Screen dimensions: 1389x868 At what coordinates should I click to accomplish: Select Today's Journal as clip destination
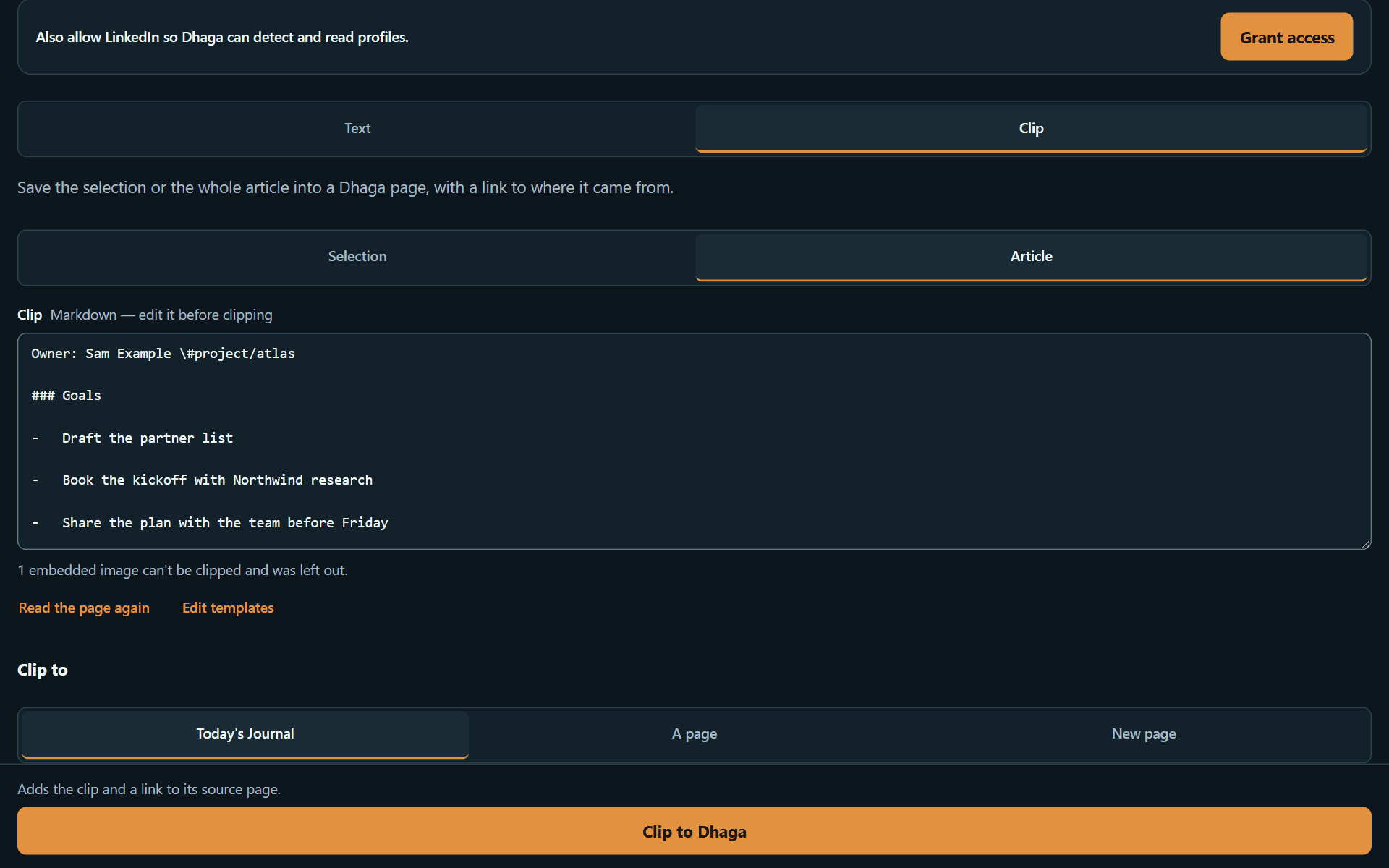245,734
